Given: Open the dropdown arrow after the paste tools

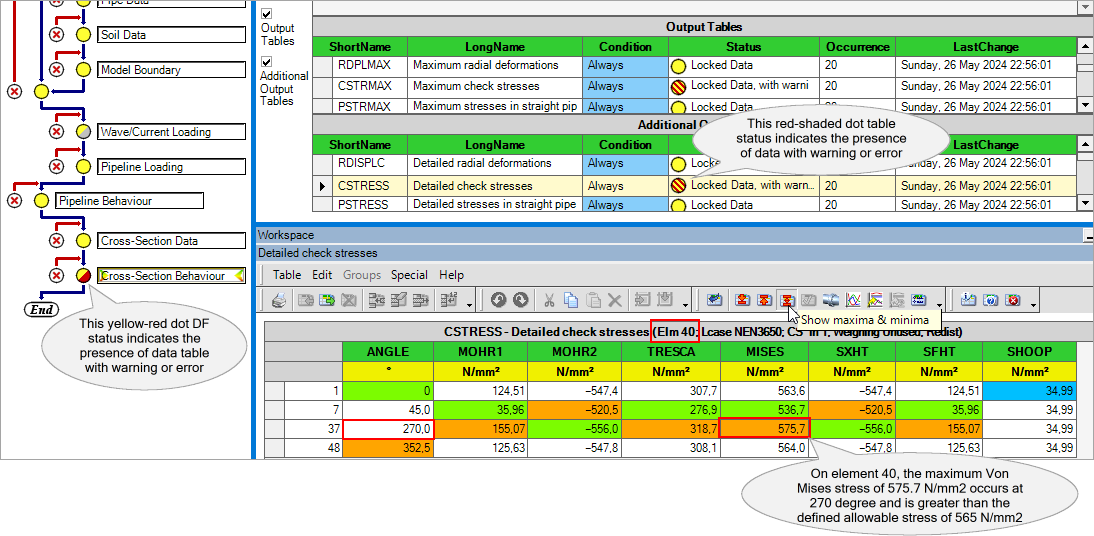Looking at the screenshot, I should tap(685, 303).
